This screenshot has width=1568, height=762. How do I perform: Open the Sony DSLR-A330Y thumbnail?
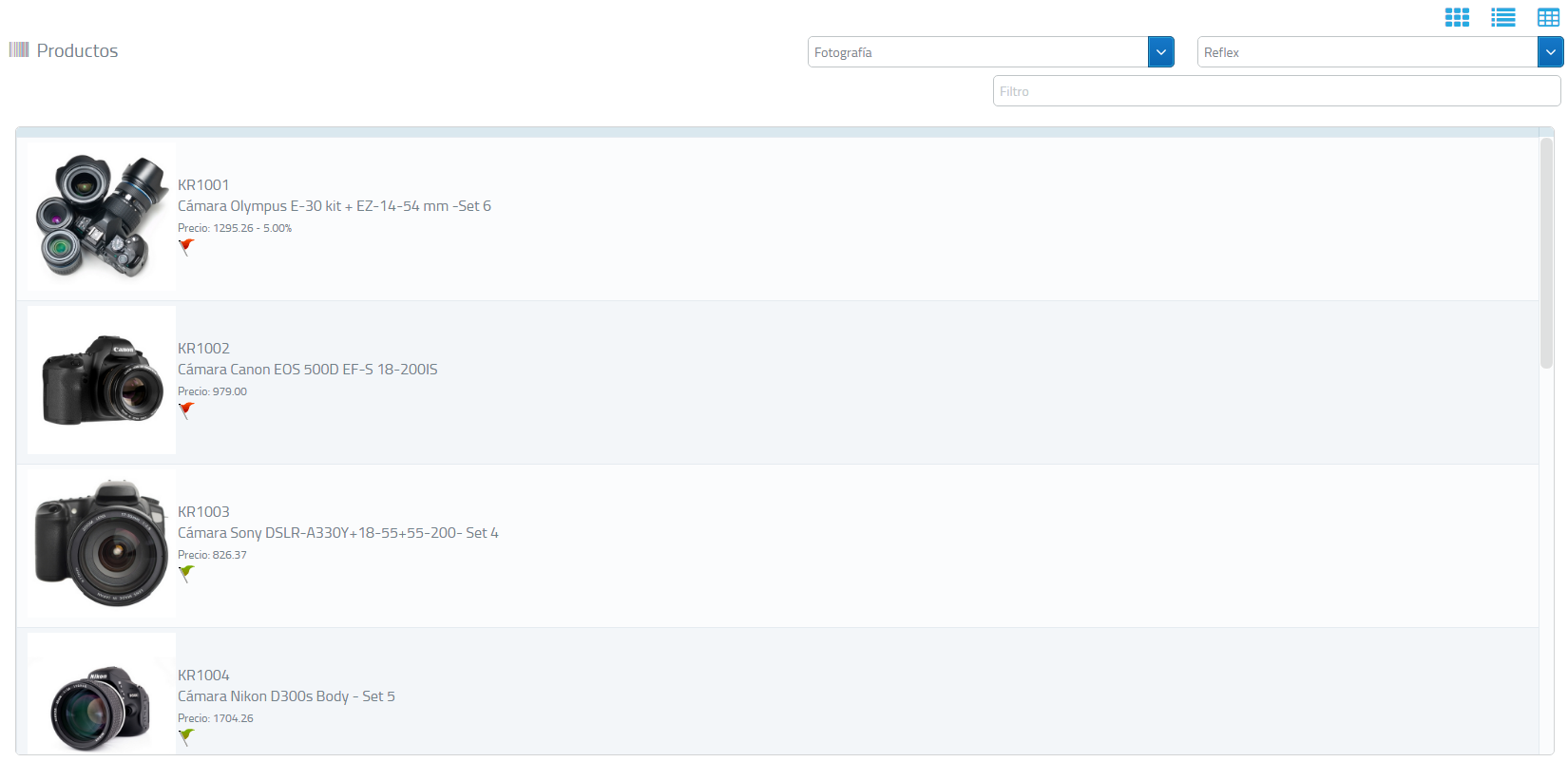[x=102, y=543]
